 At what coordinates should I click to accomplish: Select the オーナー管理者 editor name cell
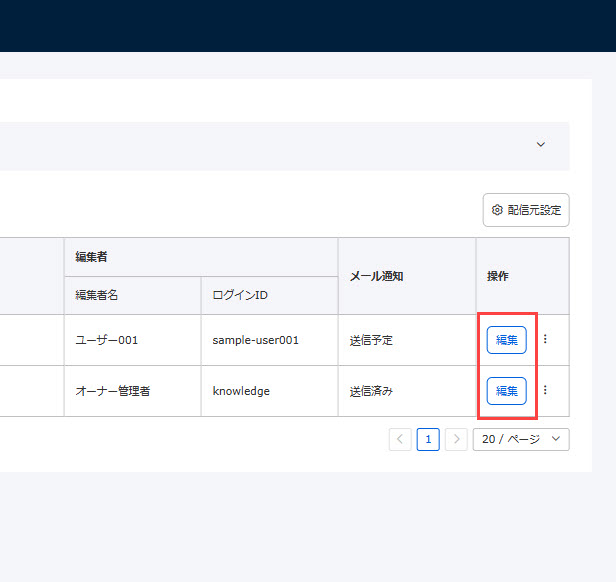click(x=113, y=391)
